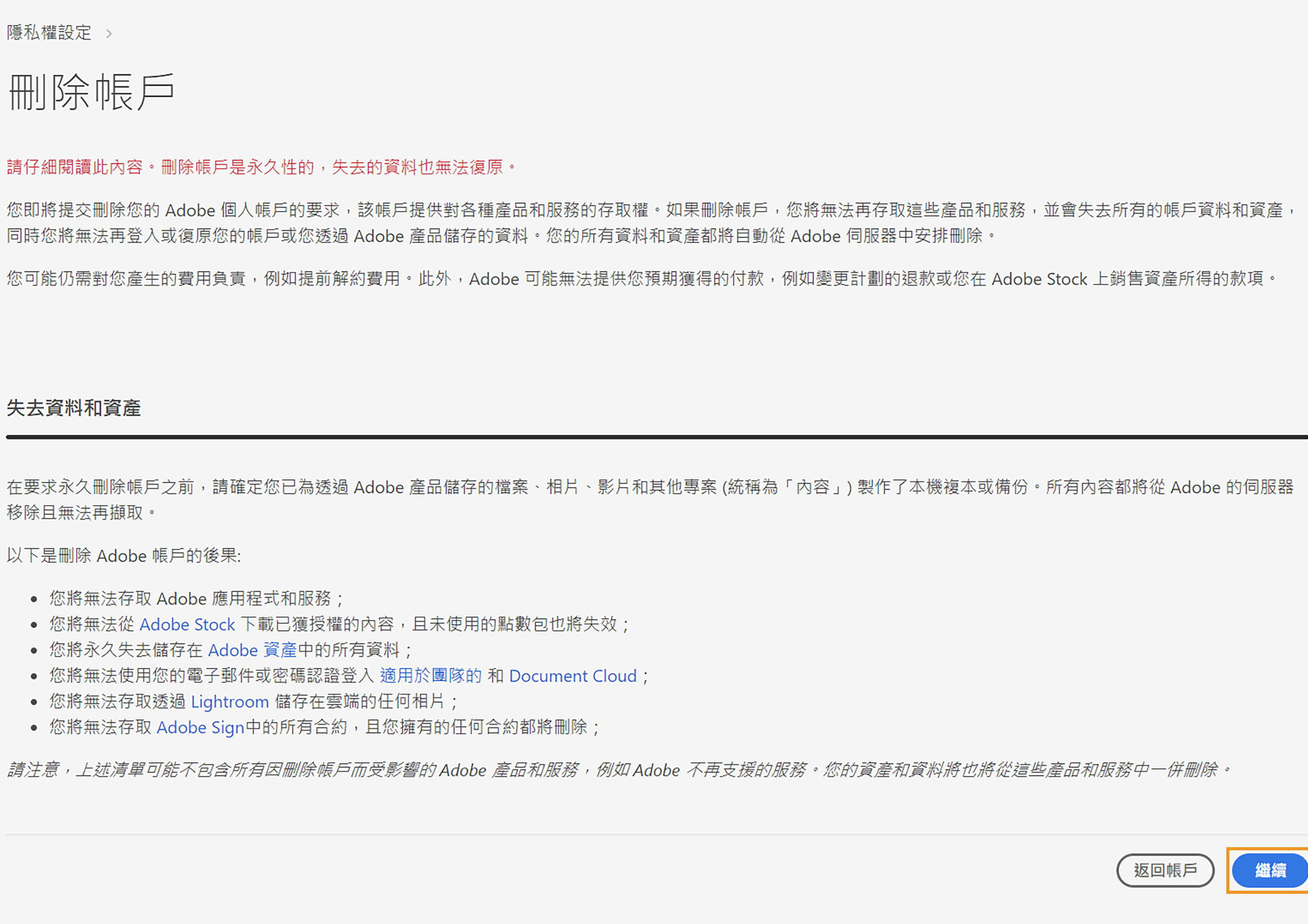Open the Adobe Sign link
1308x924 pixels.
coord(201,727)
